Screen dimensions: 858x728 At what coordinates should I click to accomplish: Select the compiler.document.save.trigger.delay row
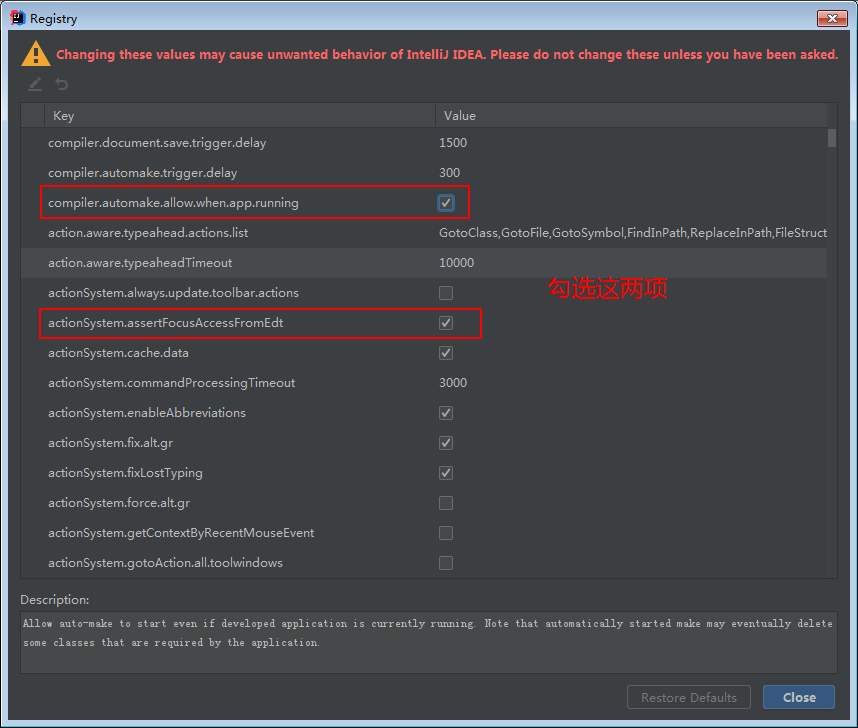(x=157, y=143)
